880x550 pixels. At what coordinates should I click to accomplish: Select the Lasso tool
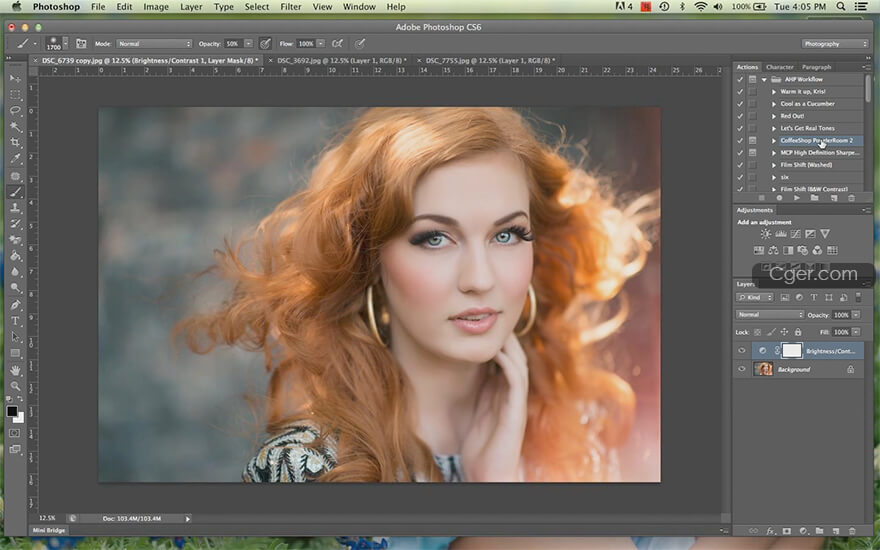click(15, 111)
